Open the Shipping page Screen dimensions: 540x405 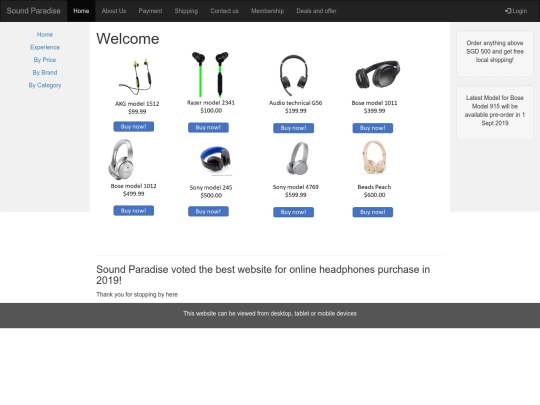point(186,11)
